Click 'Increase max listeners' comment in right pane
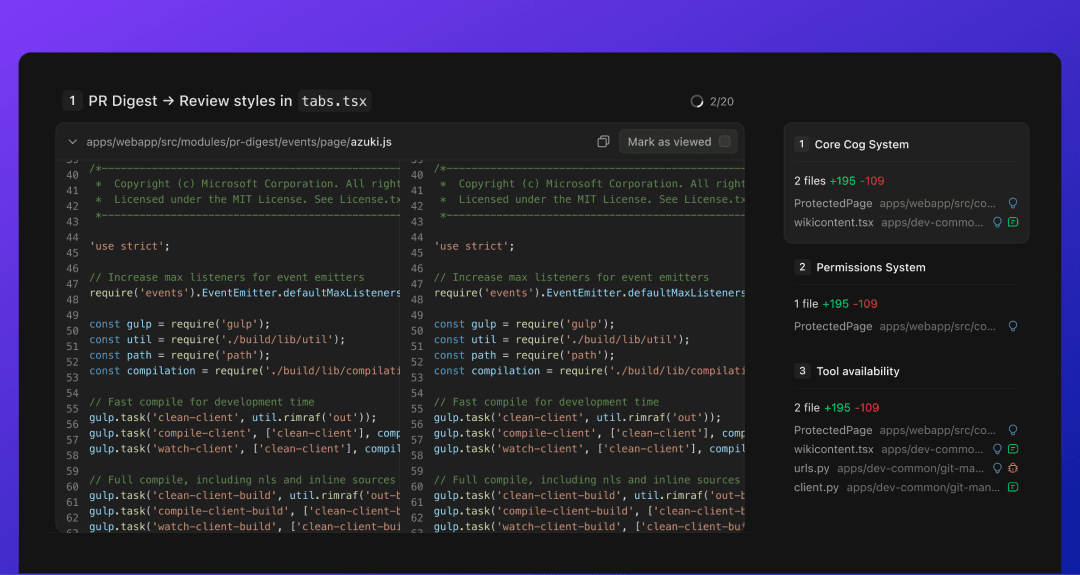The image size is (1080, 575). (571, 277)
